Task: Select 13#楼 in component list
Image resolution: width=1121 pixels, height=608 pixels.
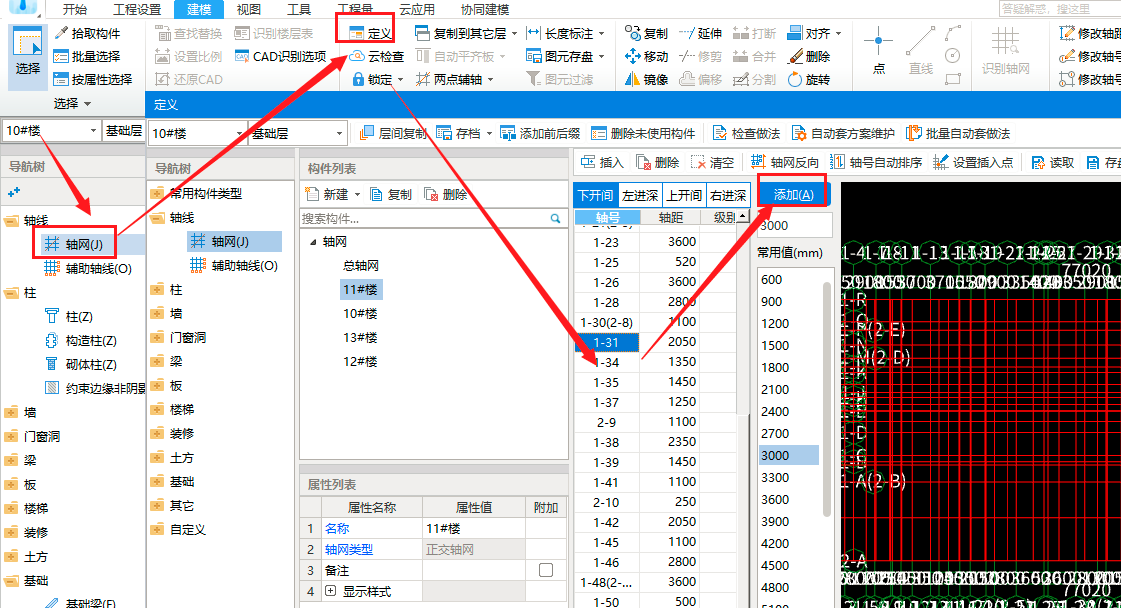Action: [360, 338]
